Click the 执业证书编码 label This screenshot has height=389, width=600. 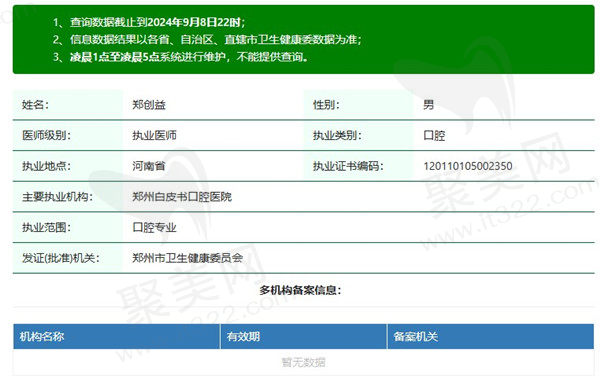pos(348,166)
